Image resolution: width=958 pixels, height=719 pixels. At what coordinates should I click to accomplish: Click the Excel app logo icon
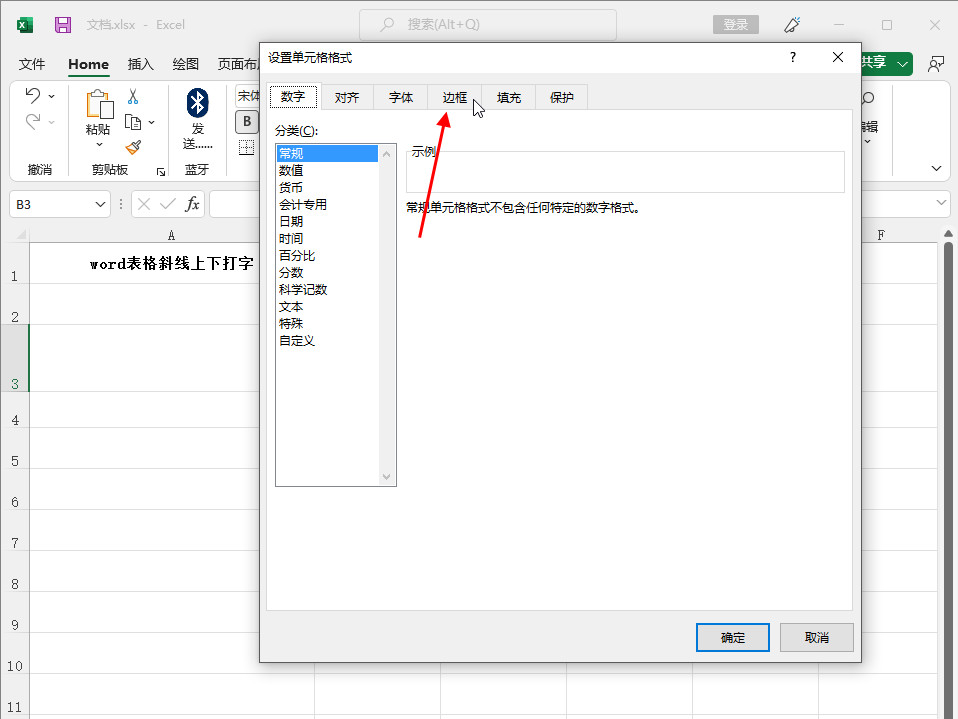pyautogui.click(x=24, y=24)
